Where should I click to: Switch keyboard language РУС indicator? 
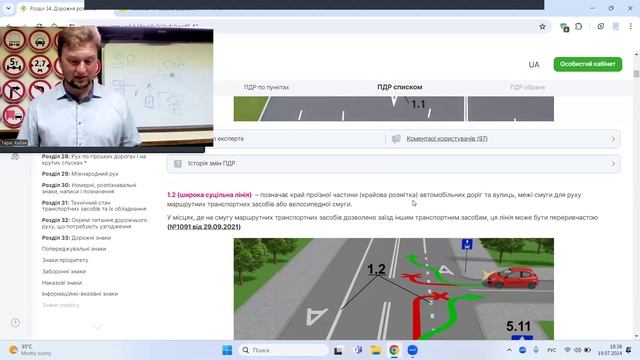click(x=551, y=350)
